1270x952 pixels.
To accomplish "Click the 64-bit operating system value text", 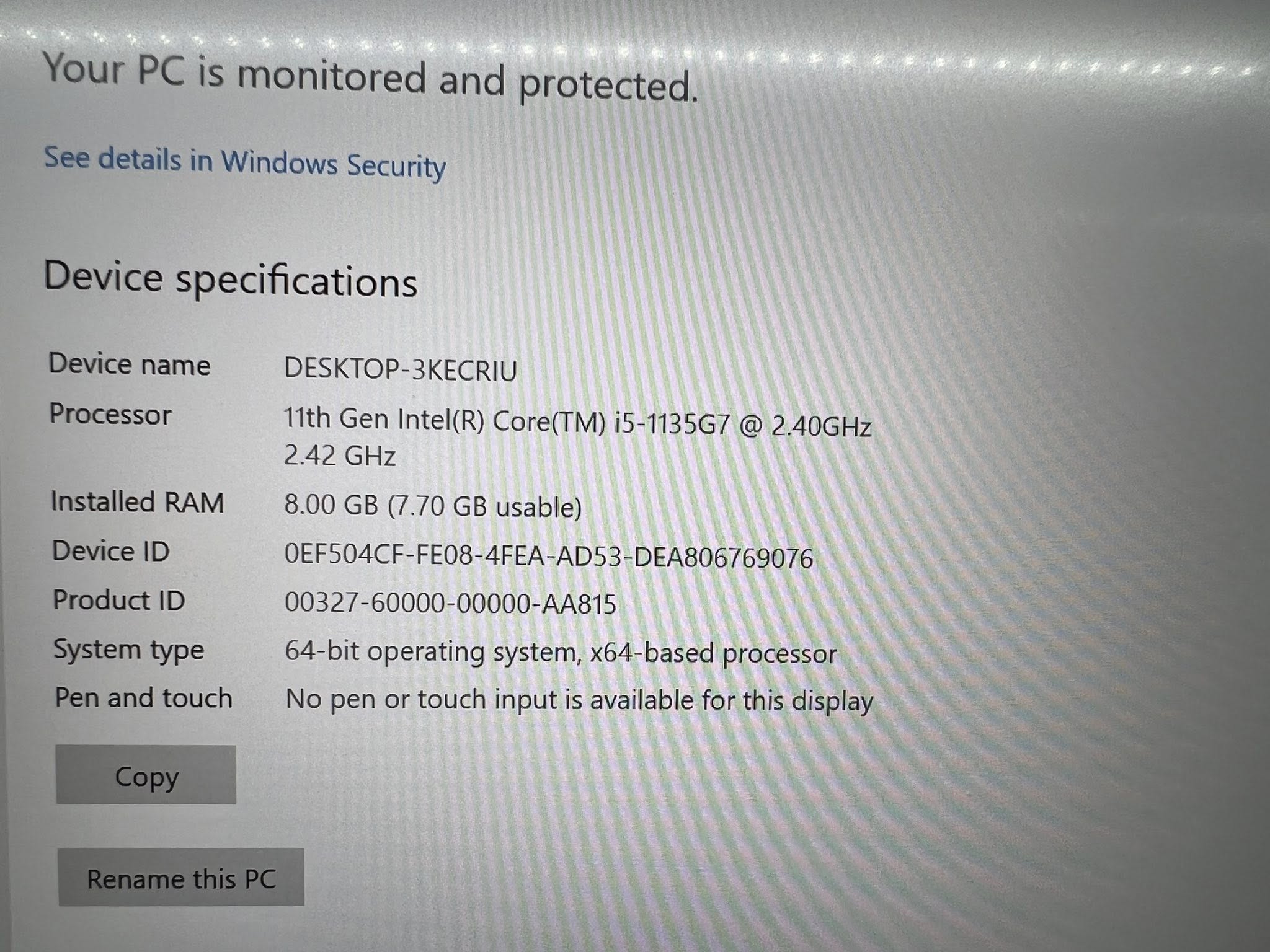I will (x=561, y=653).
